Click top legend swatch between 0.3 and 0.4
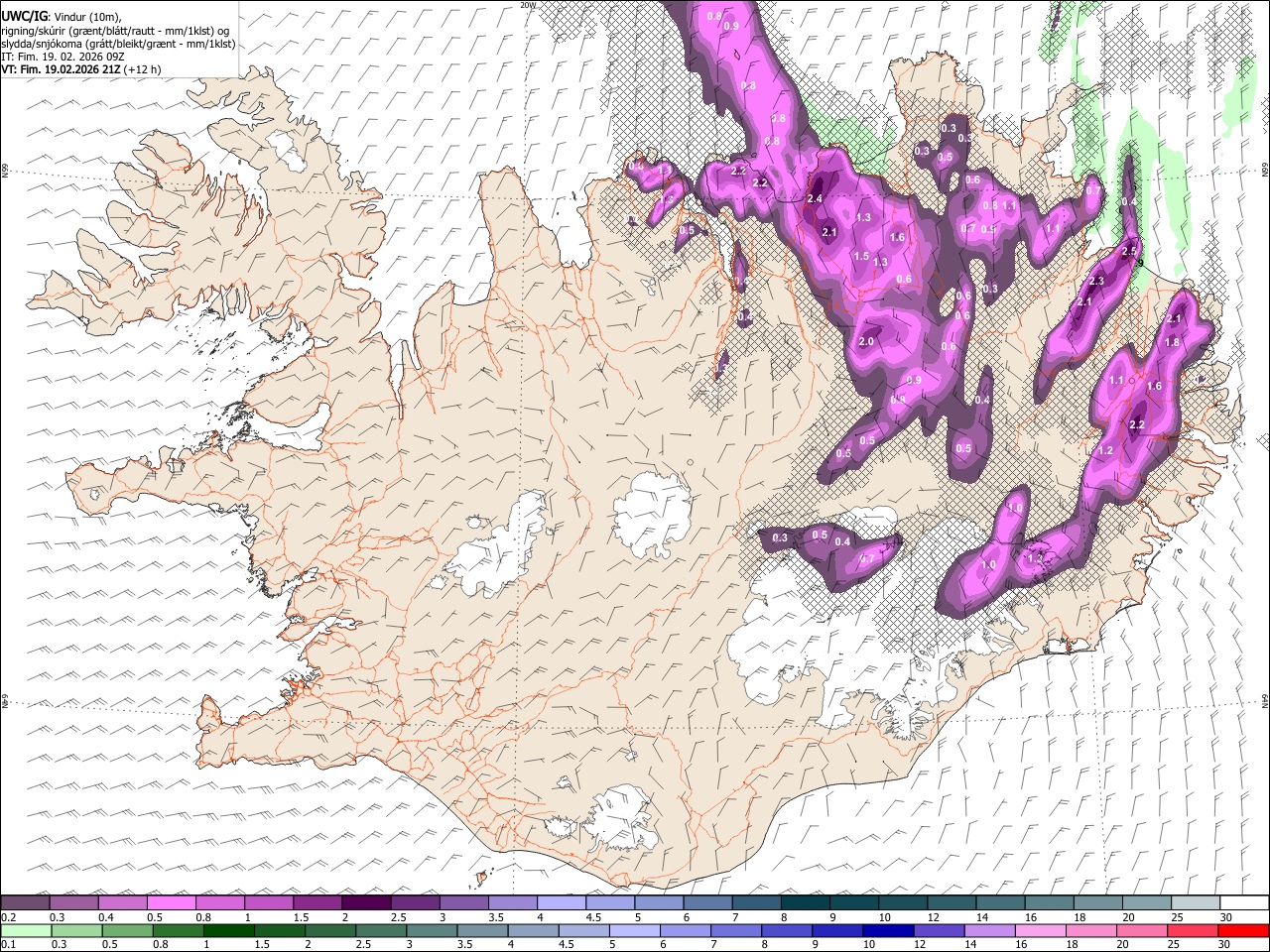This screenshot has width=1270, height=952. click(x=73, y=902)
